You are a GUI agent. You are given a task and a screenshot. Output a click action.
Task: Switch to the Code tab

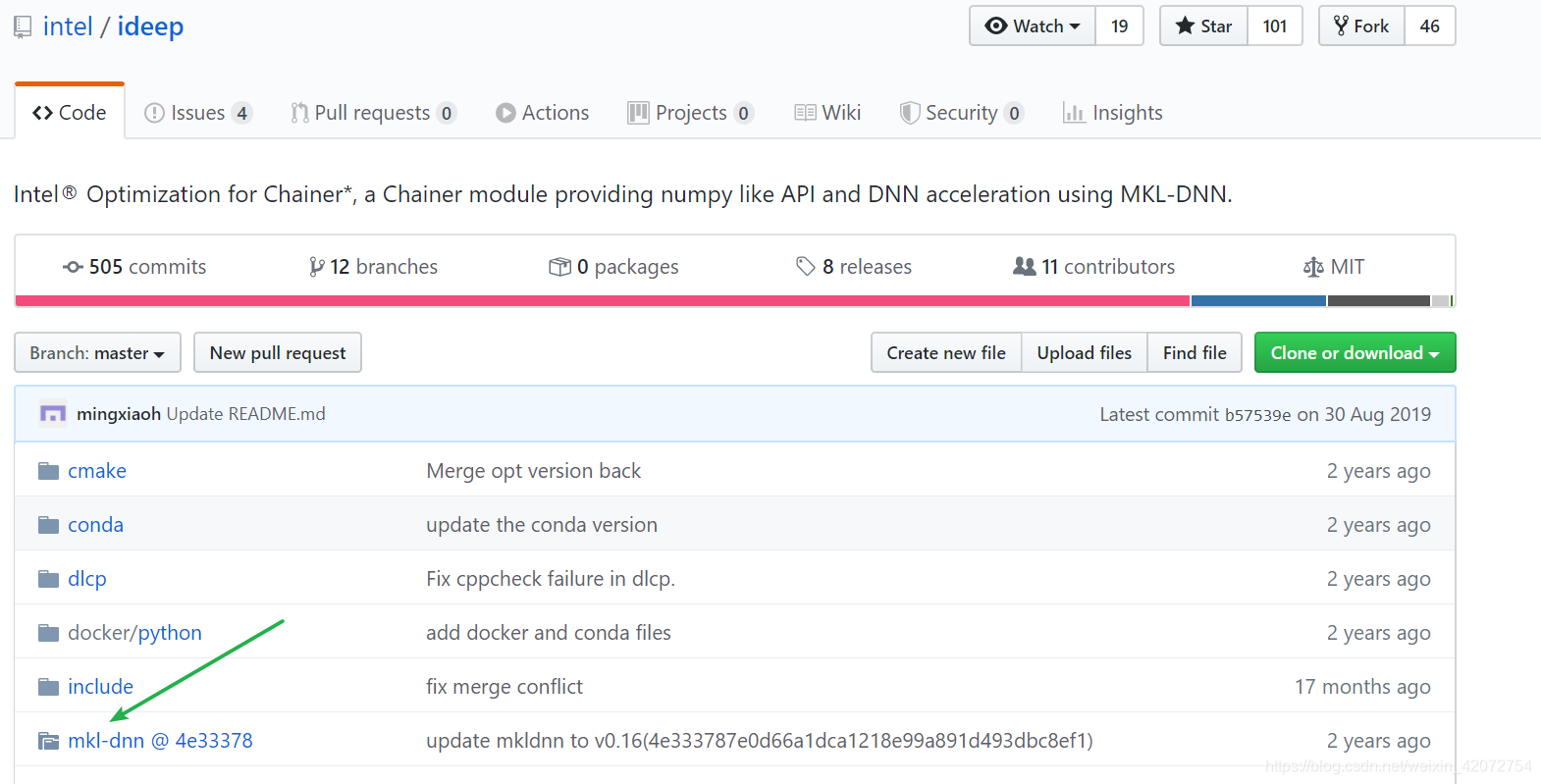(x=70, y=113)
